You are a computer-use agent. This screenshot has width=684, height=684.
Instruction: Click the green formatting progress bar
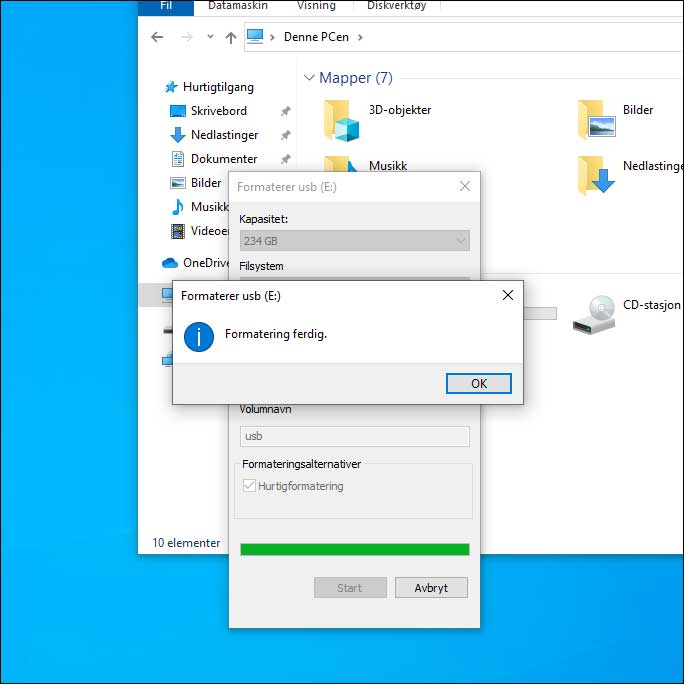(x=354, y=549)
